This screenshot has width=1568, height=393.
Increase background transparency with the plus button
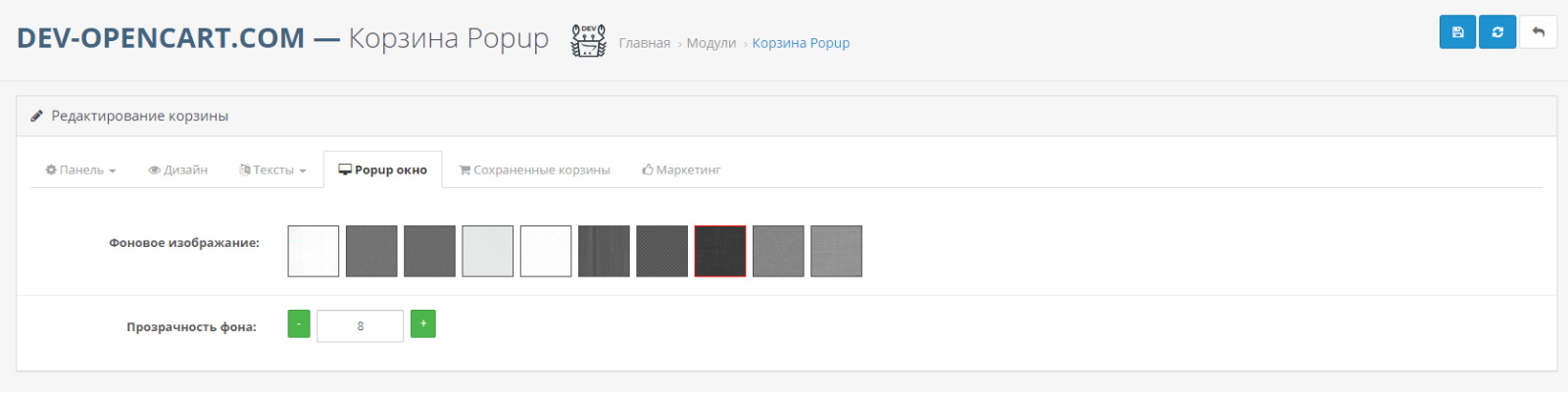pyautogui.click(x=423, y=323)
